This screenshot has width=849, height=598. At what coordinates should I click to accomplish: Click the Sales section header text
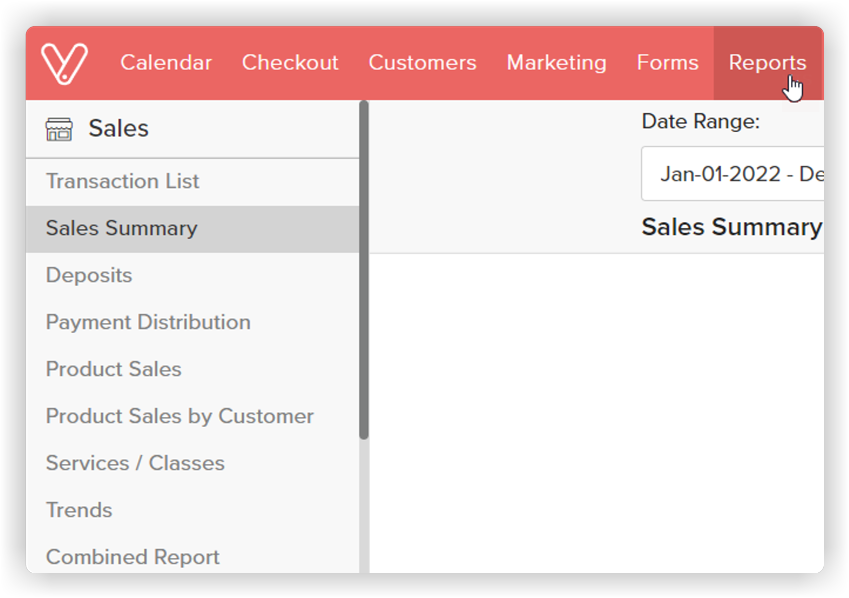click(x=118, y=129)
